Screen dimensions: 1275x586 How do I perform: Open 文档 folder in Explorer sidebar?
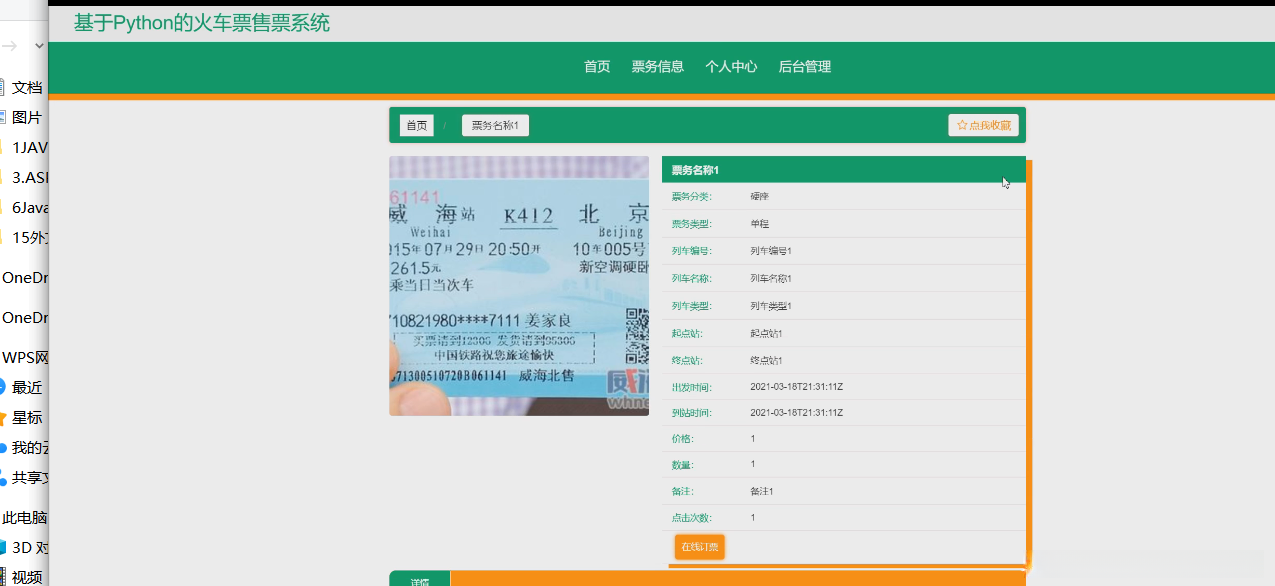26,87
